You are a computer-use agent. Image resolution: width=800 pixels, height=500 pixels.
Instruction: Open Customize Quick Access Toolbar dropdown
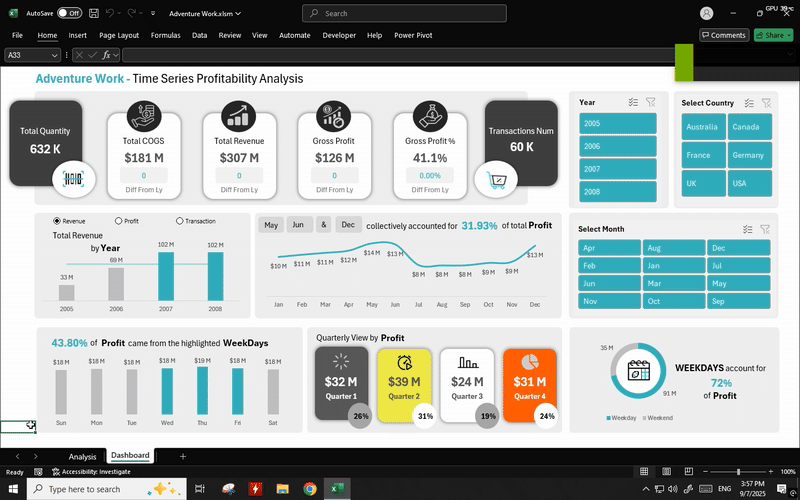(153, 14)
